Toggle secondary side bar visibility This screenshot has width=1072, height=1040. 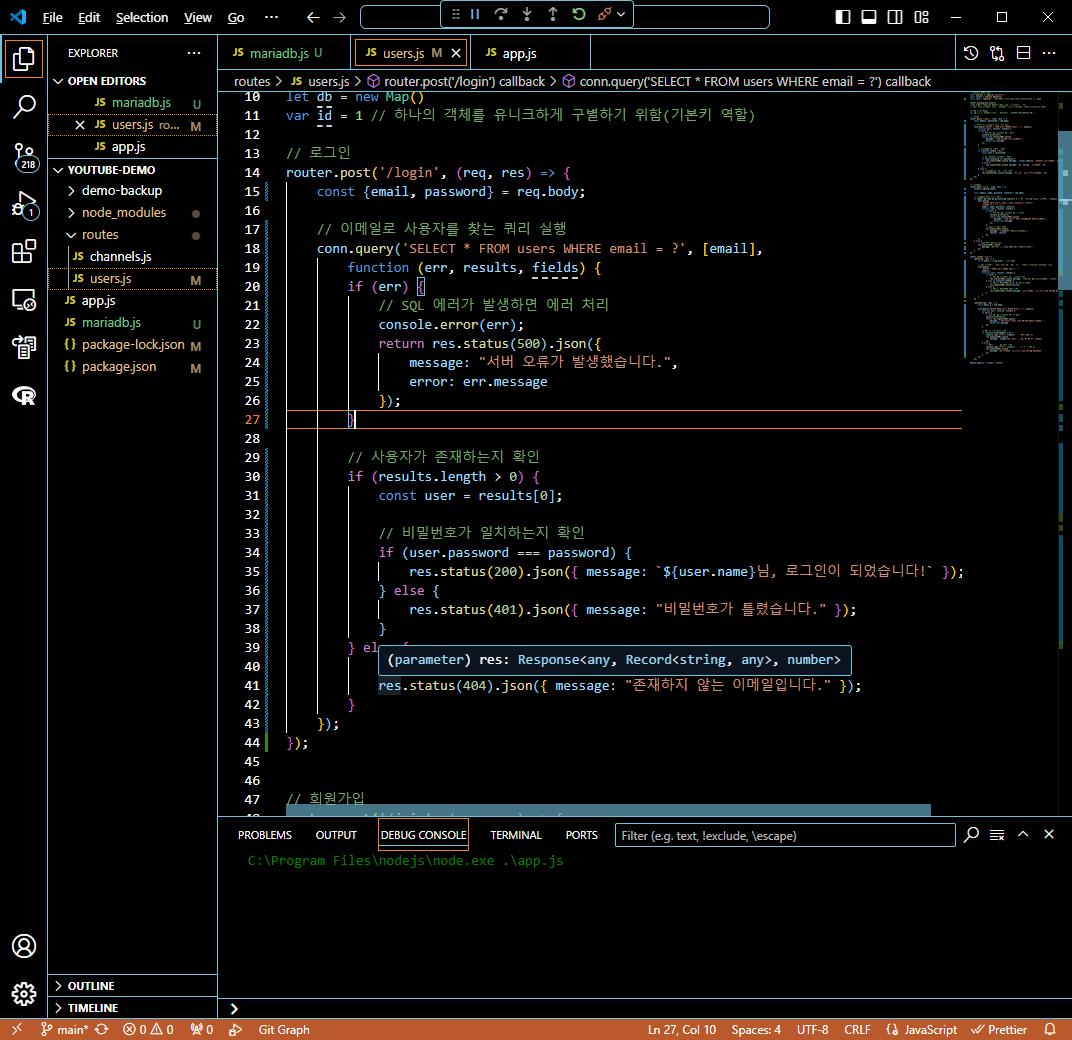895,17
